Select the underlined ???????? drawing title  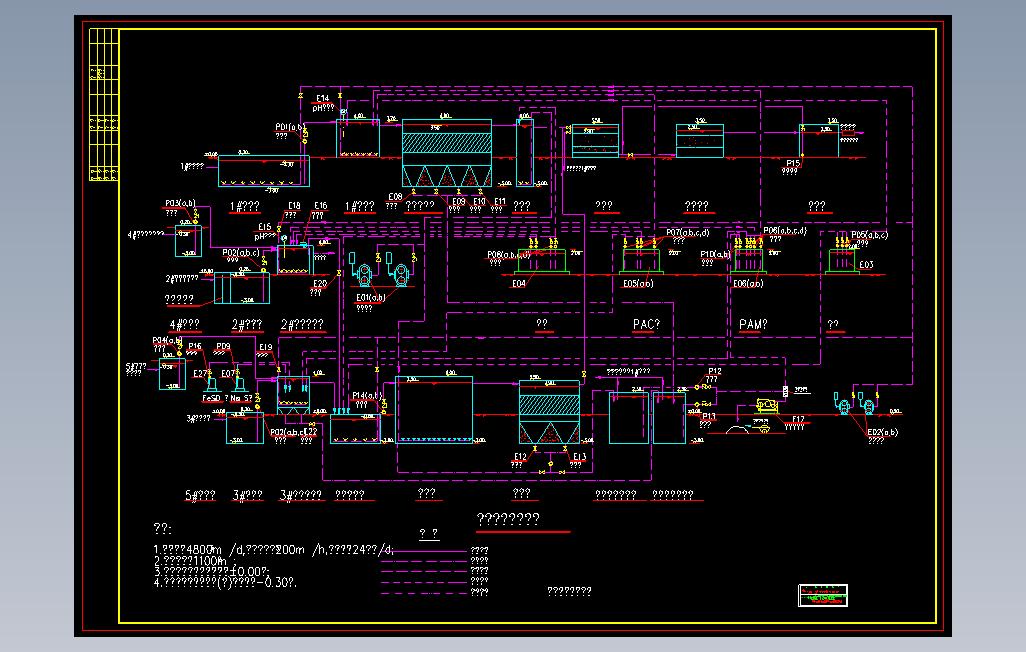(508, 519)
